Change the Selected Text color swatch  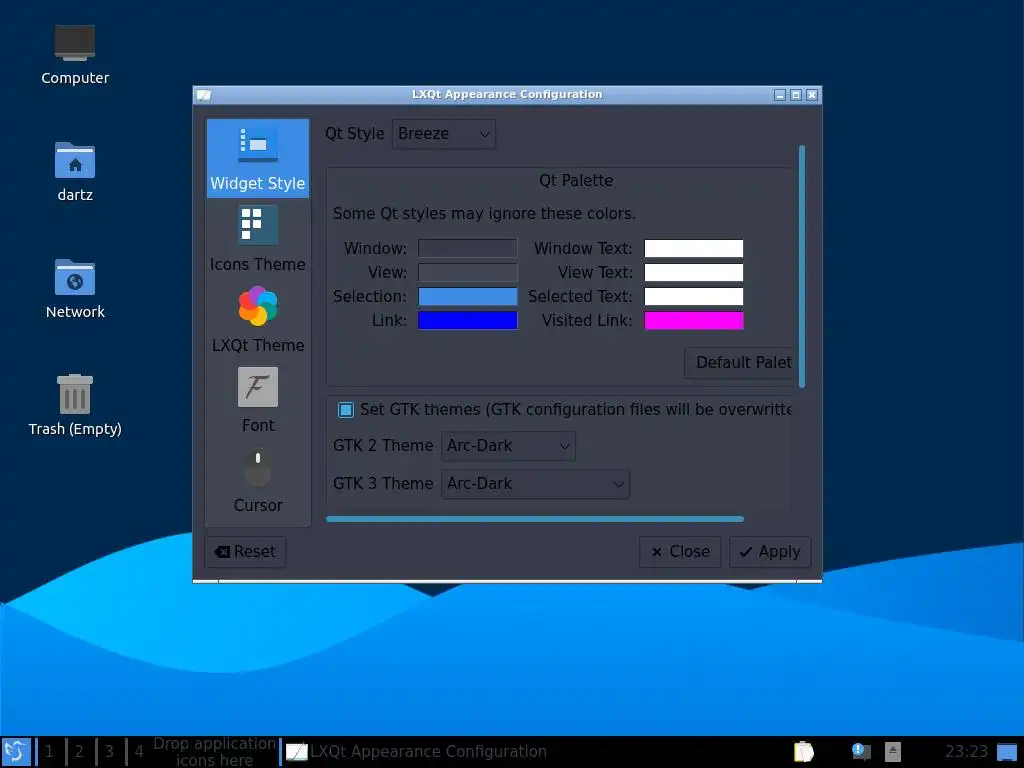(x=694, y=296)
